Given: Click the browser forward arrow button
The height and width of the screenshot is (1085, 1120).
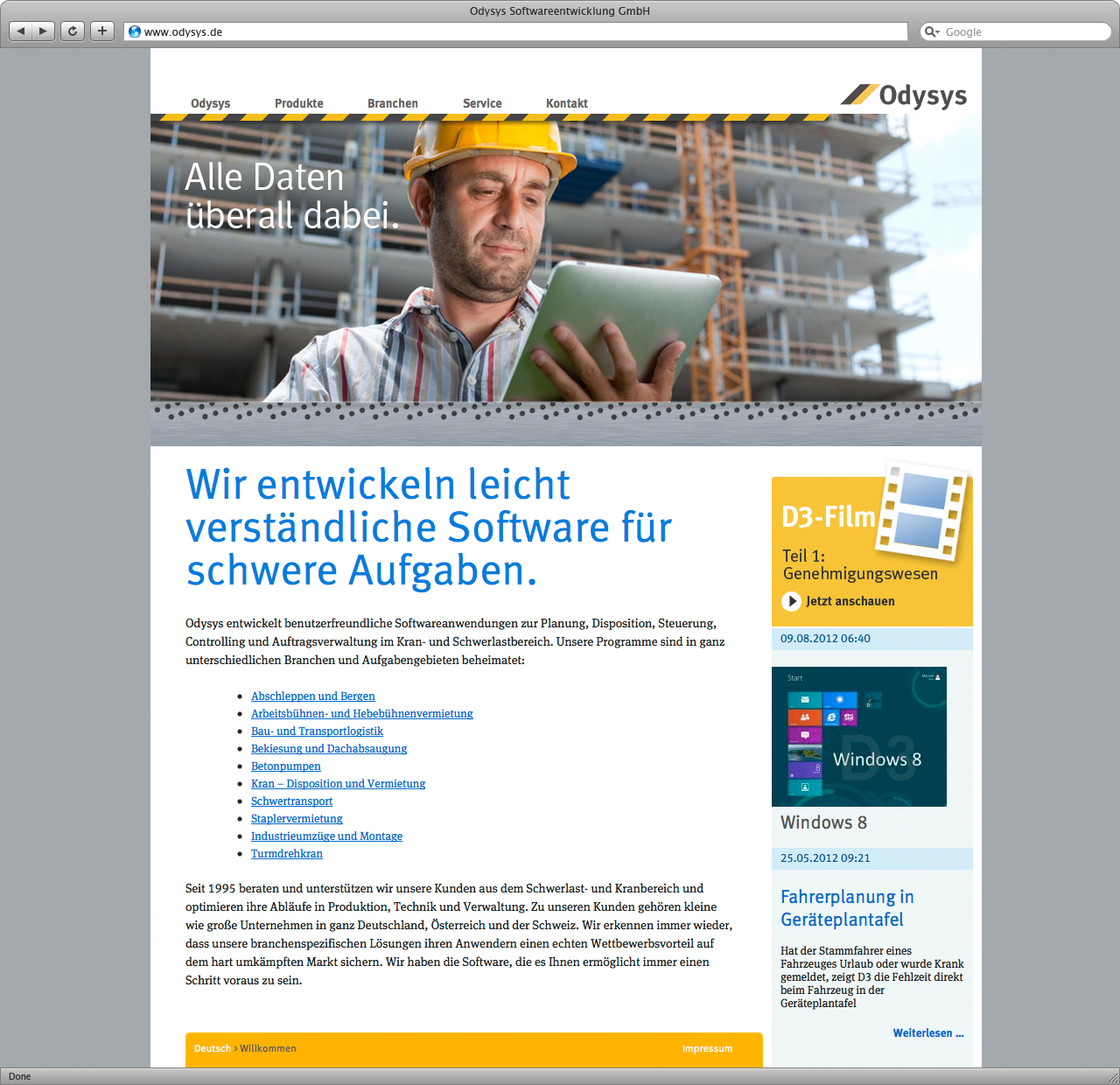Looking at the screenshot, I should [x=43, y=31].
